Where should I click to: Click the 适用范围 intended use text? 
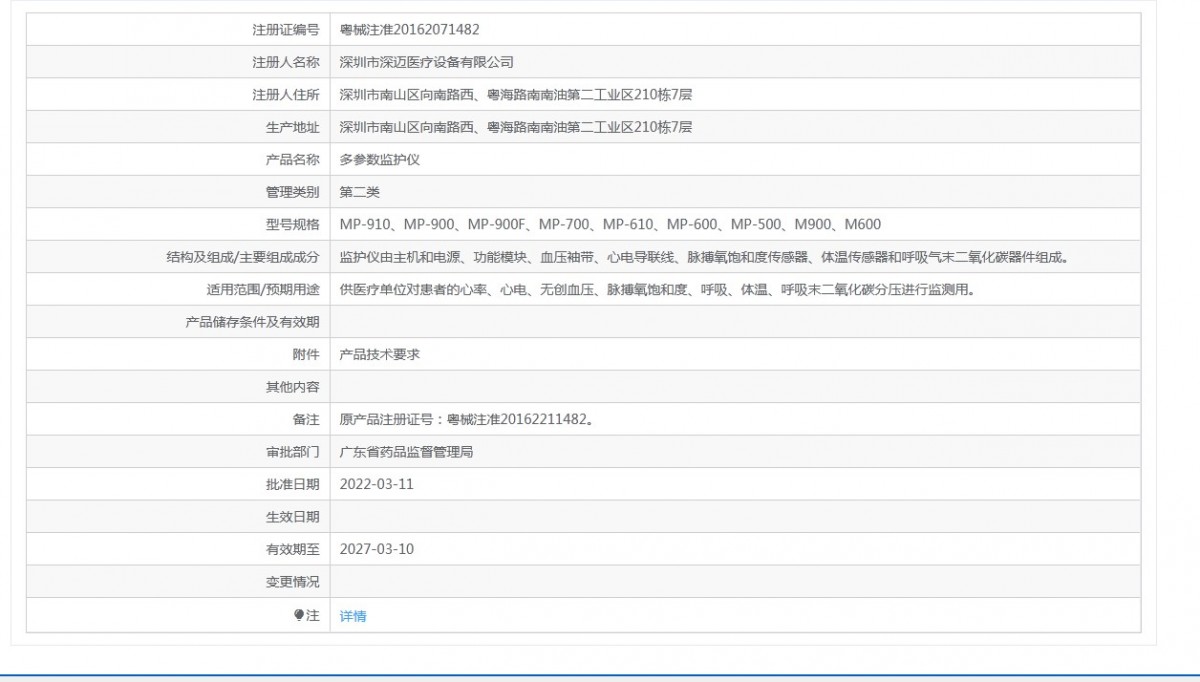pos(657,290)
